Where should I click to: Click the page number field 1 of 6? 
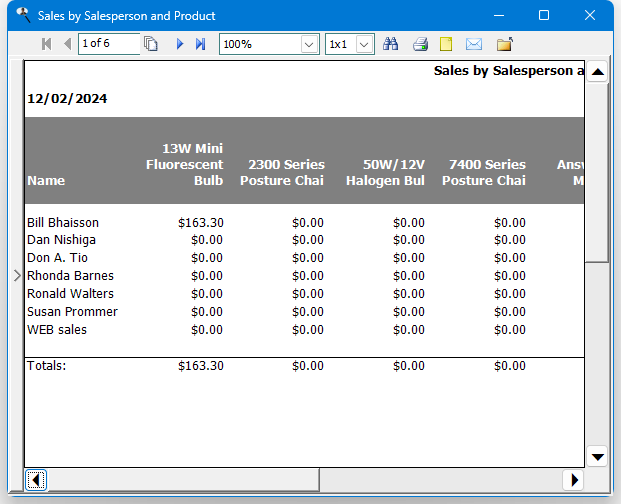pyautogui.click(x=109, y=44)
